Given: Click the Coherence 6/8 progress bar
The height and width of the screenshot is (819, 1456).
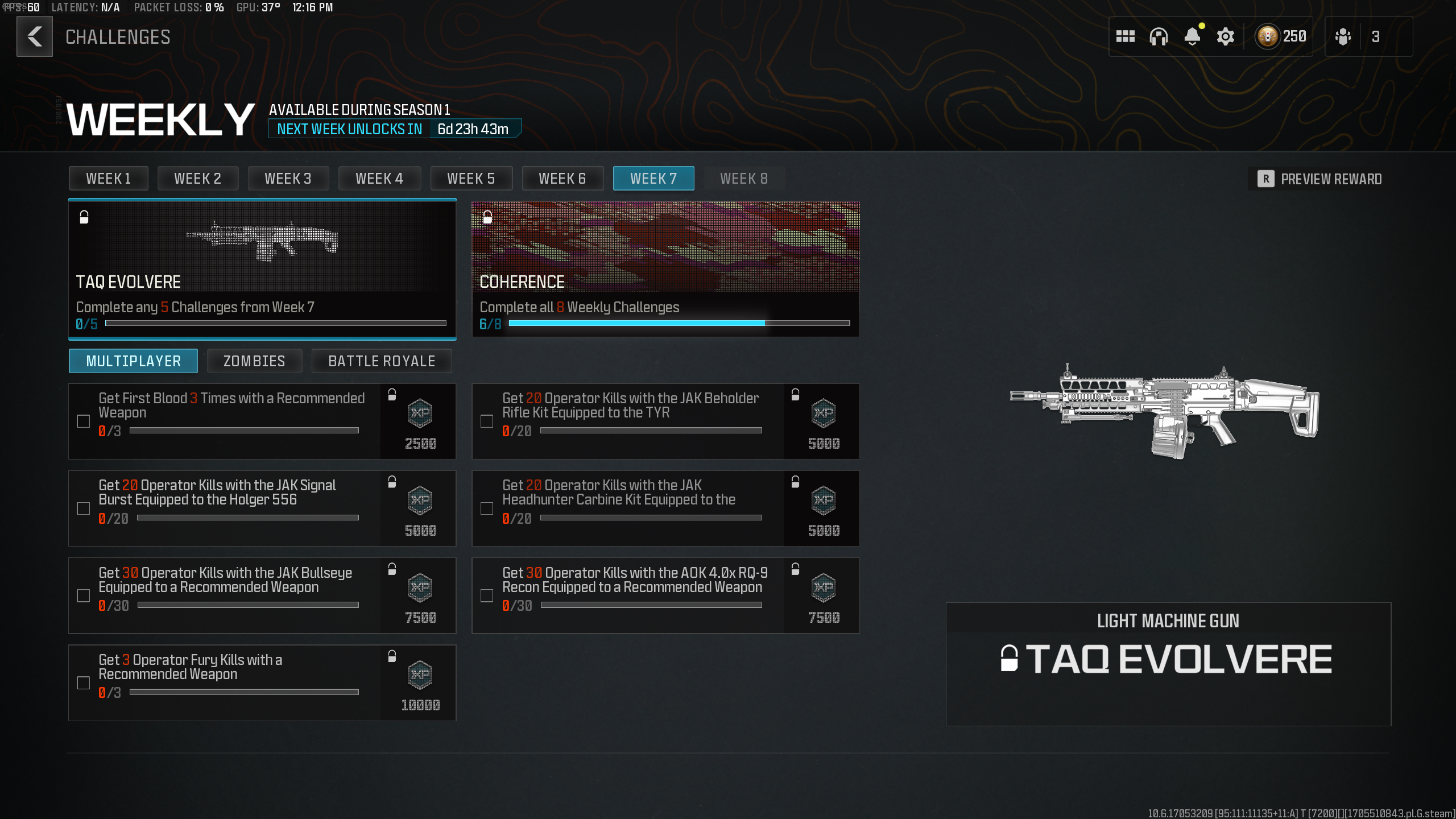Looking at the screenshot, I should coord(679,323).
